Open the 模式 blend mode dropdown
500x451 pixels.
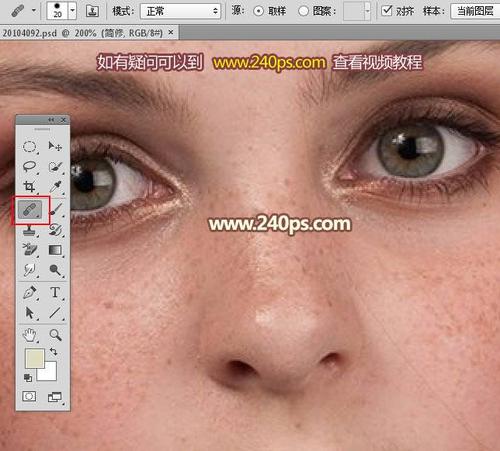pos(180,11)
